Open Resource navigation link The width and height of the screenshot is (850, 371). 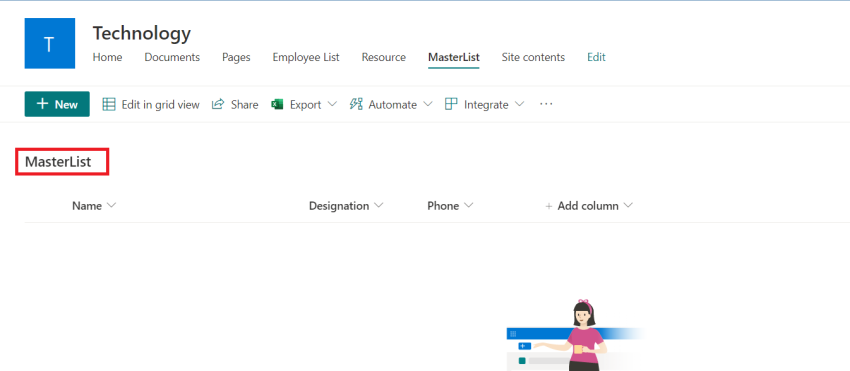(x=384, y=57)
